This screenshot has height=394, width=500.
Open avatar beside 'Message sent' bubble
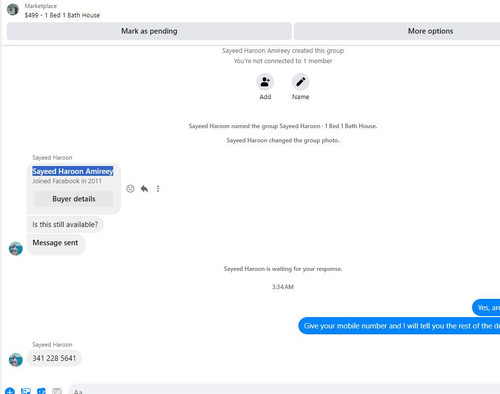click(16, 249)
